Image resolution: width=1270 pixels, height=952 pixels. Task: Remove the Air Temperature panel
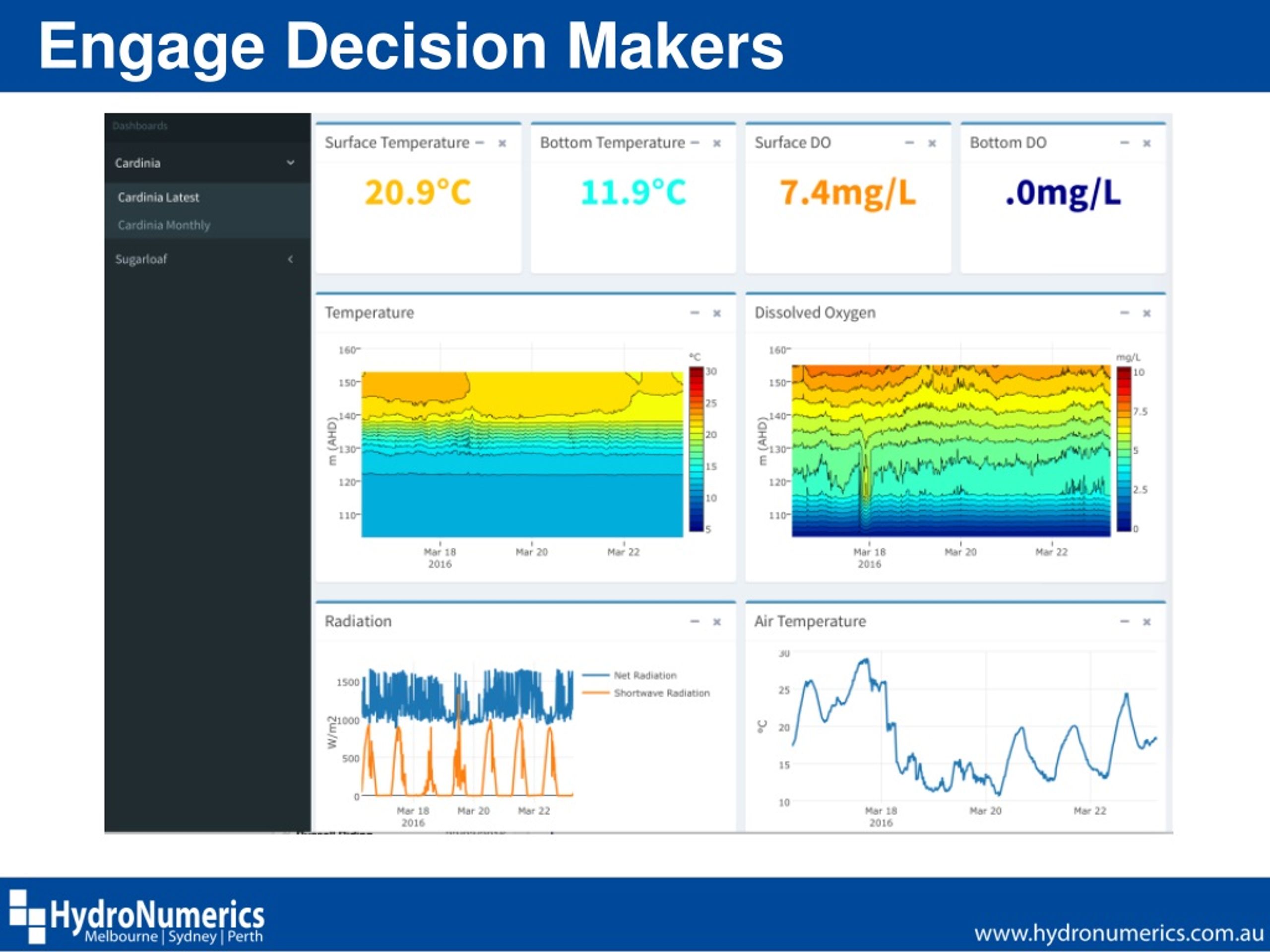1146,622
